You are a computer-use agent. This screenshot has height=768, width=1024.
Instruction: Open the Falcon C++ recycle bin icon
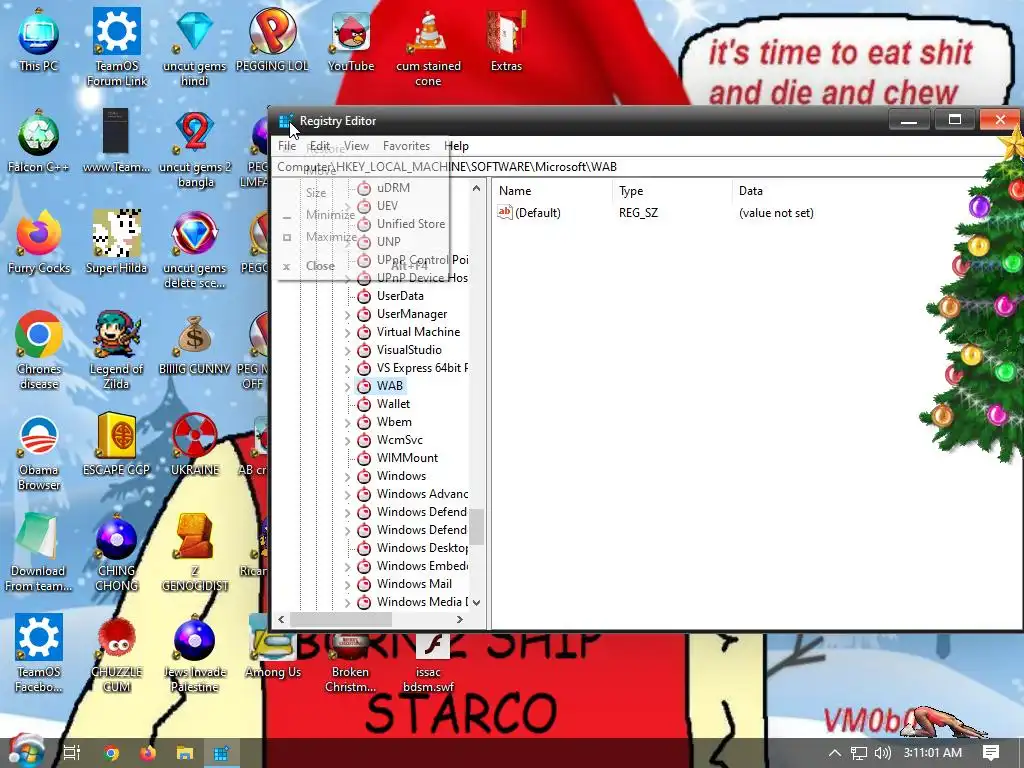point(39,142)
